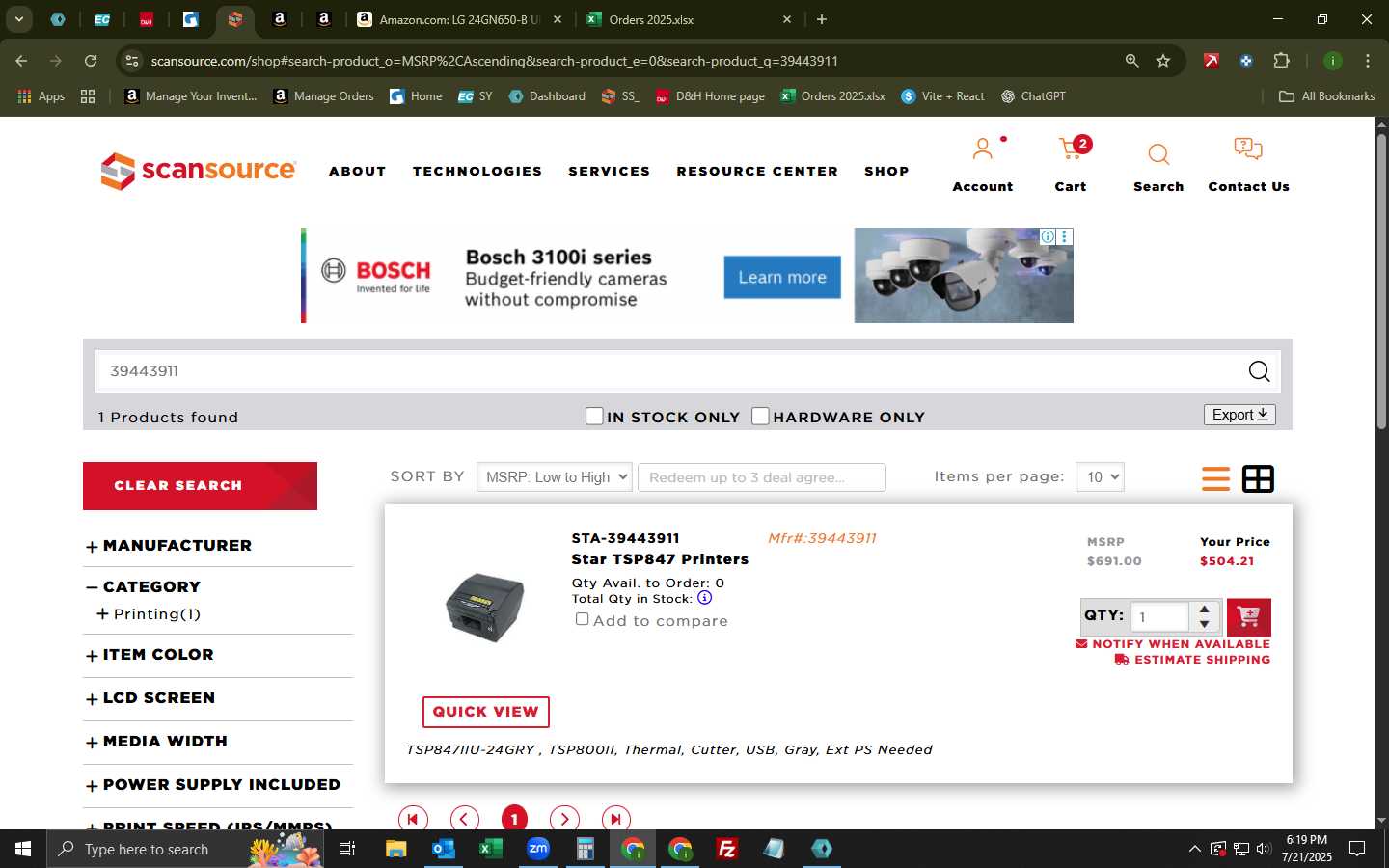The image size is (1389, 868).
Task: Bookmark this page with the star icon
Action: pyautogui.click(x=1163, y=61)
